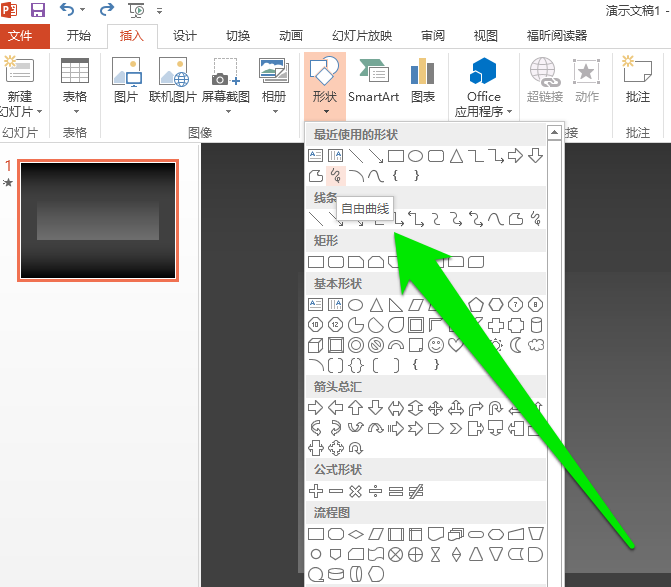This screenshot has height=587, width=671.
Task: Go to the 视图 tab
Action: point(486,36)
